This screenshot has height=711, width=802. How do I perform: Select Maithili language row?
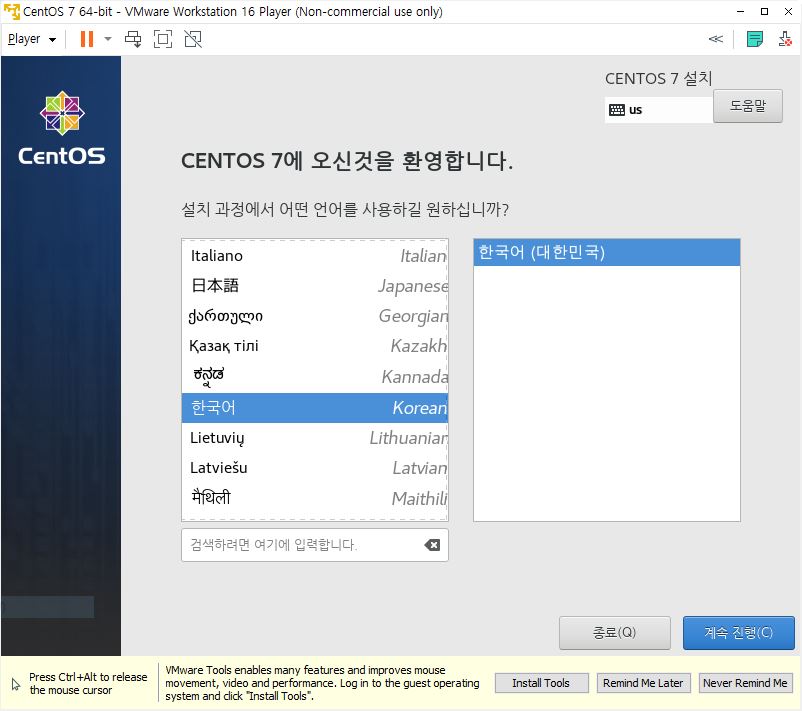315,498
